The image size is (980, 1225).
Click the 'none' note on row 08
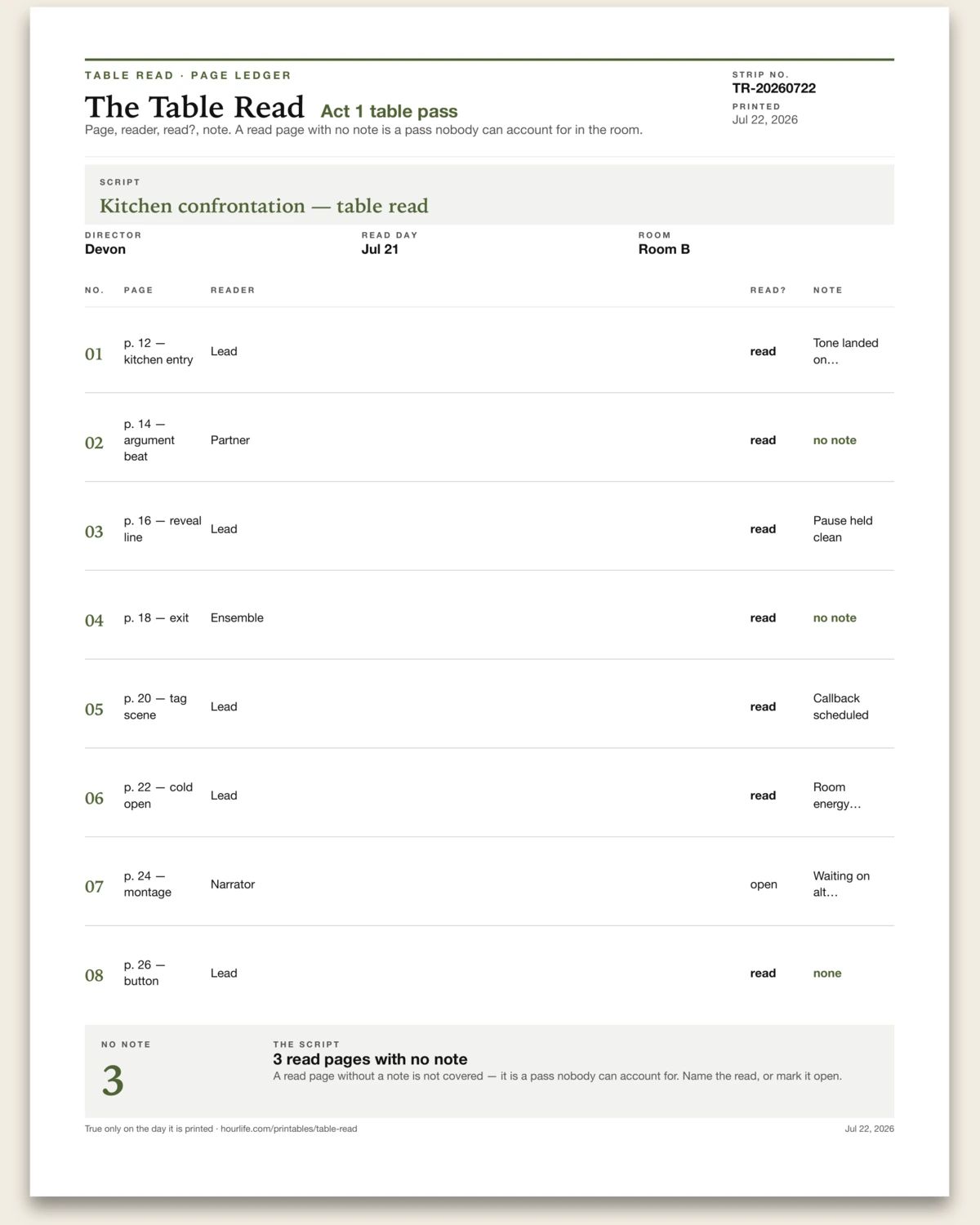827,973
